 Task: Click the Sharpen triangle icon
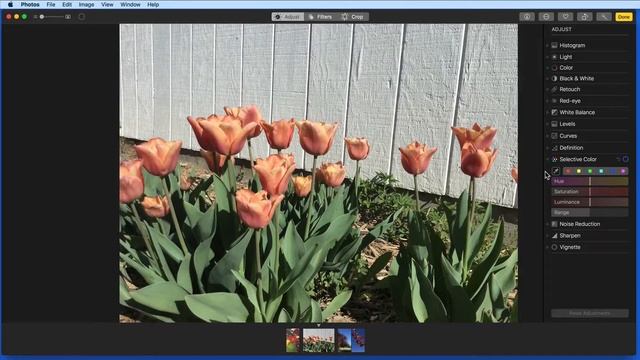click(x=554, y=236)
